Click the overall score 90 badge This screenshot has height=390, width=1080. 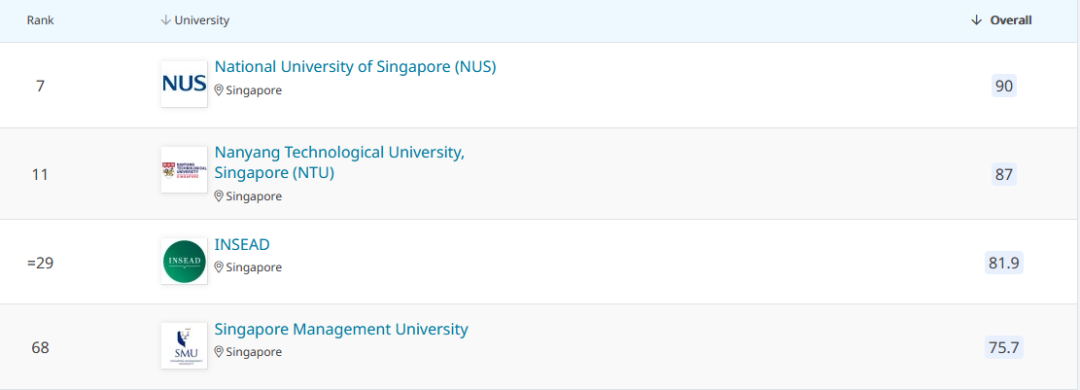point(1004,85)
